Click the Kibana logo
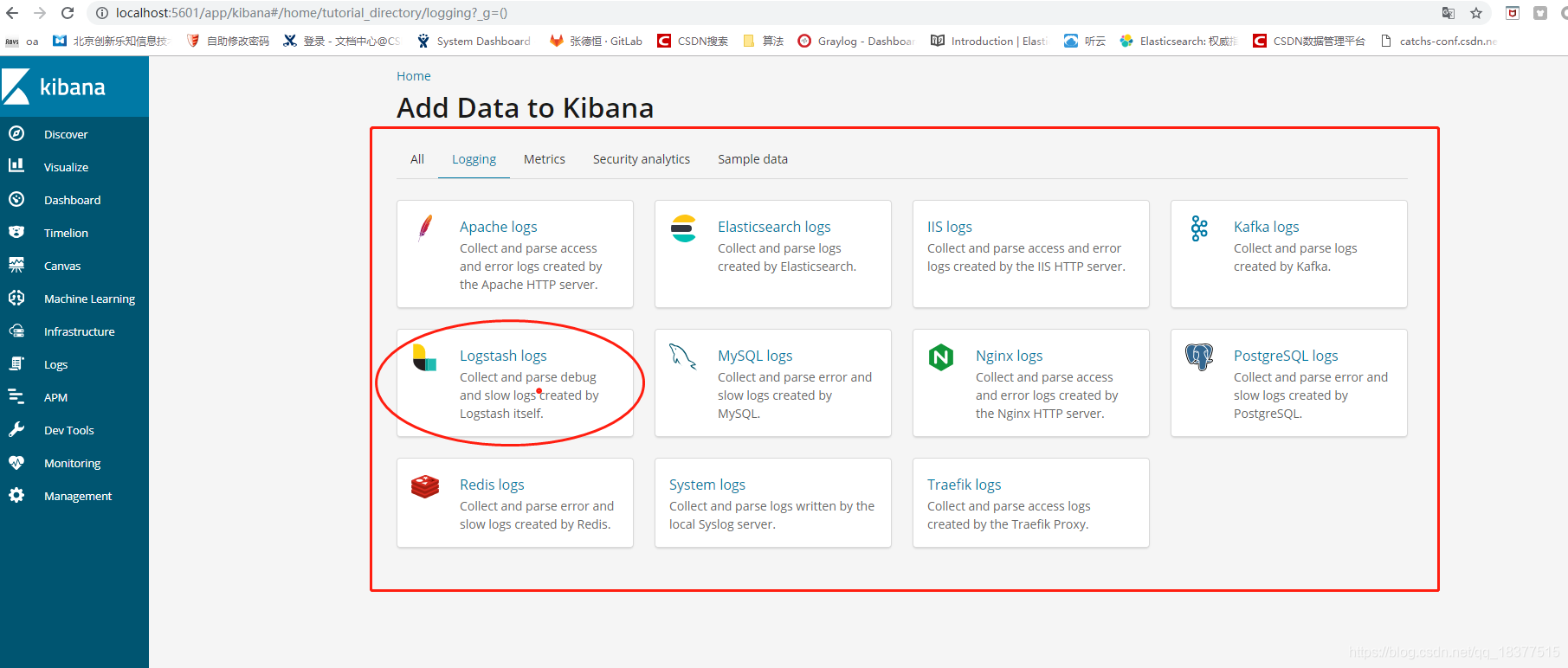Viewport: 1568px width, 668px height. tap(54, 87)
